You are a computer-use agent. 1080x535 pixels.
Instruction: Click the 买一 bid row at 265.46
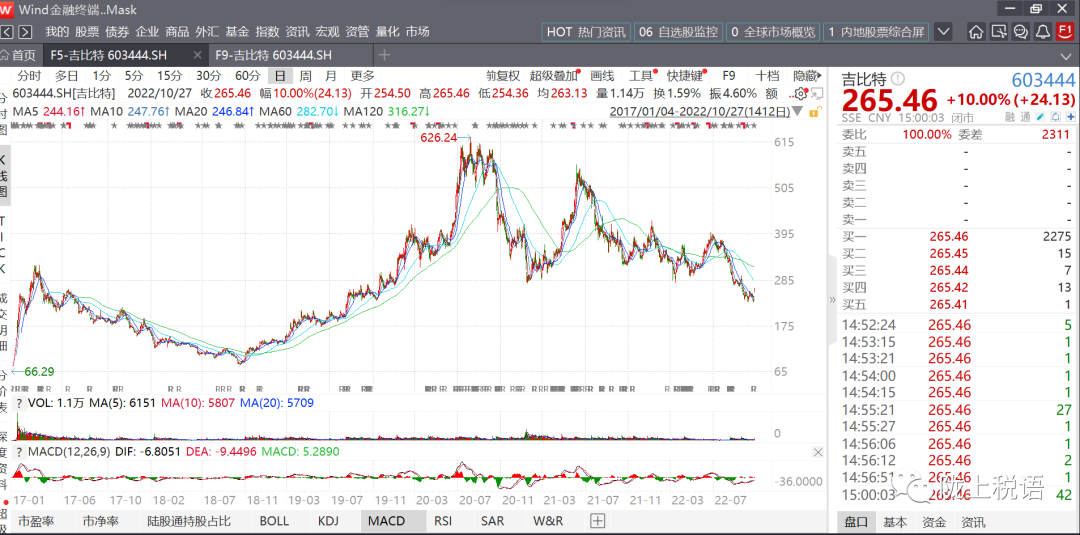(x=957, y=237)
